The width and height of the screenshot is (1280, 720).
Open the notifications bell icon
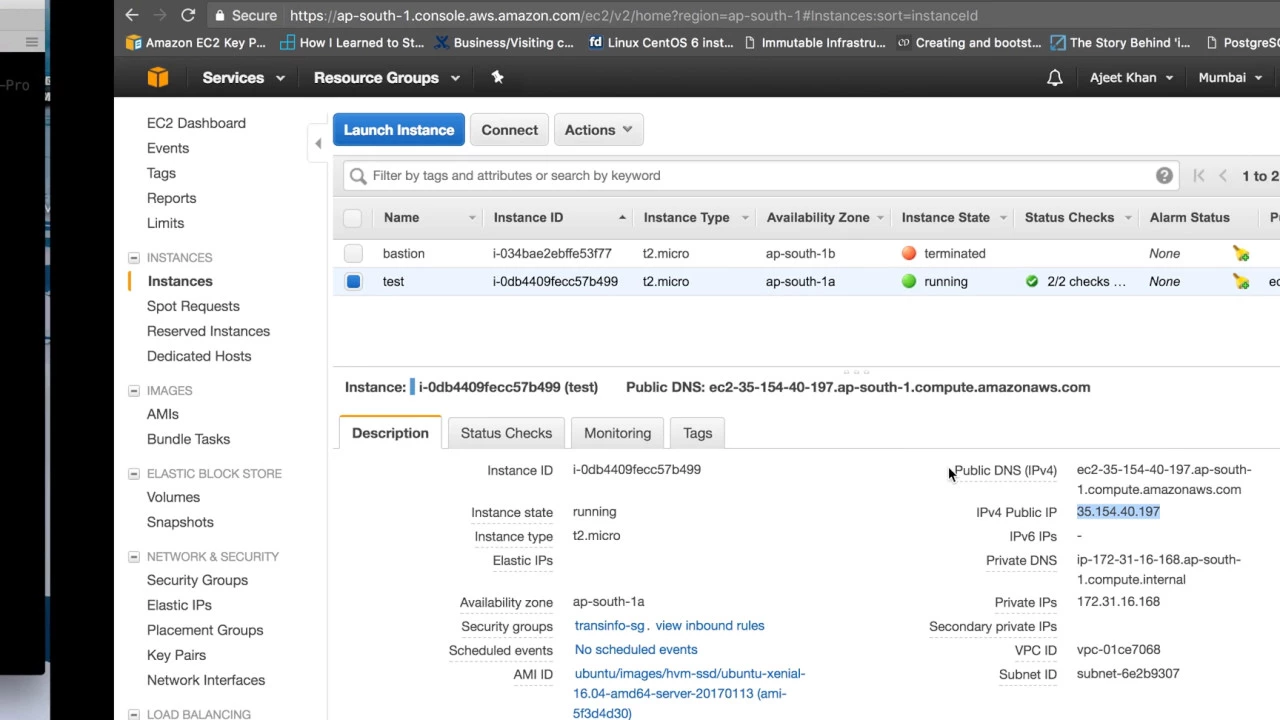tap(1055, 77)
